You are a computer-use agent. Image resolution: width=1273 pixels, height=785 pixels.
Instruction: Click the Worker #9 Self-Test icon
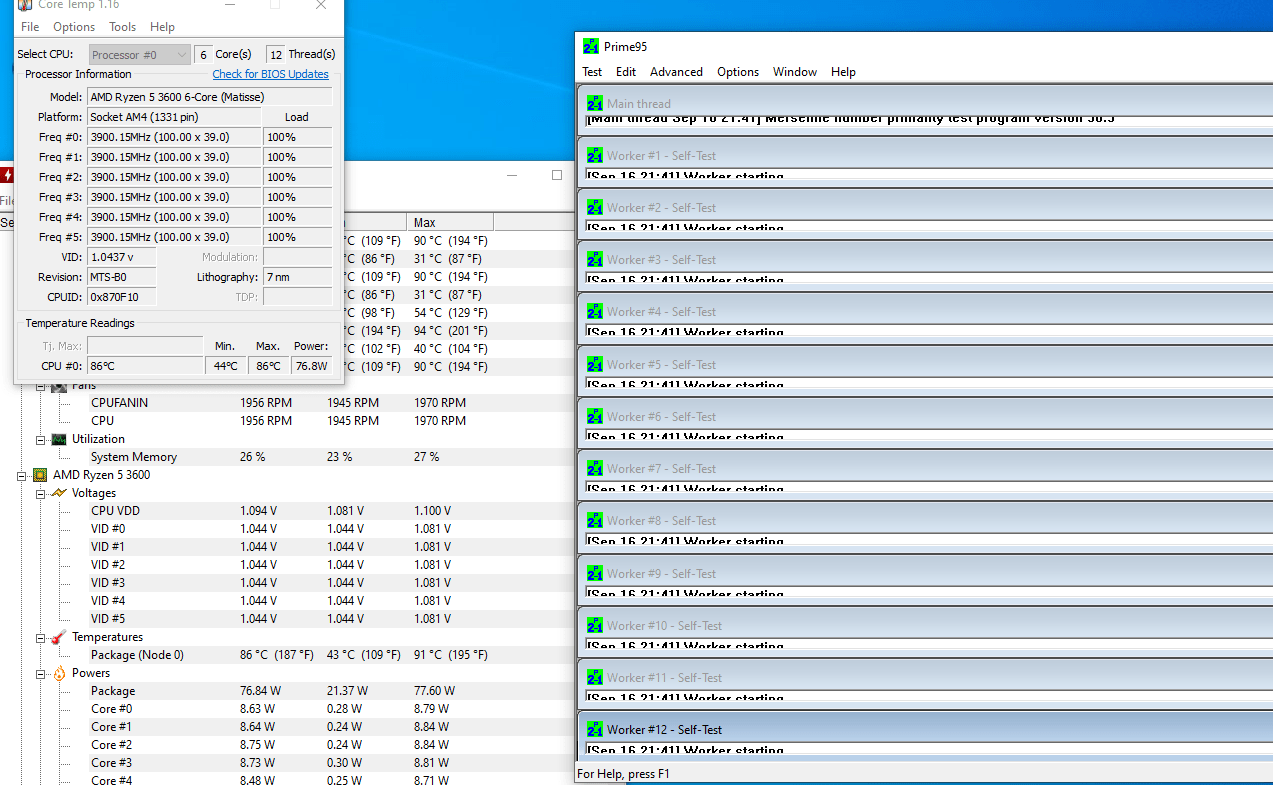click(x=595, y=573)
